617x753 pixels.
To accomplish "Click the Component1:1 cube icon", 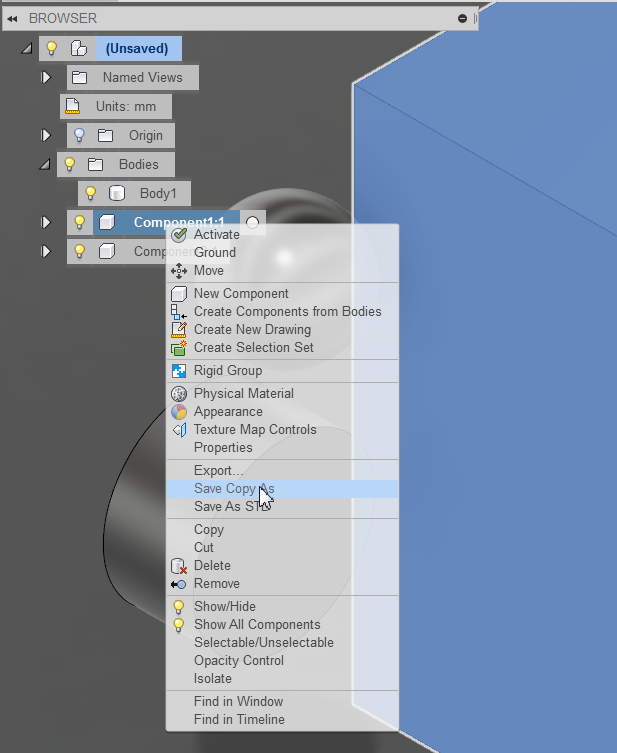I will click(107, 222).
